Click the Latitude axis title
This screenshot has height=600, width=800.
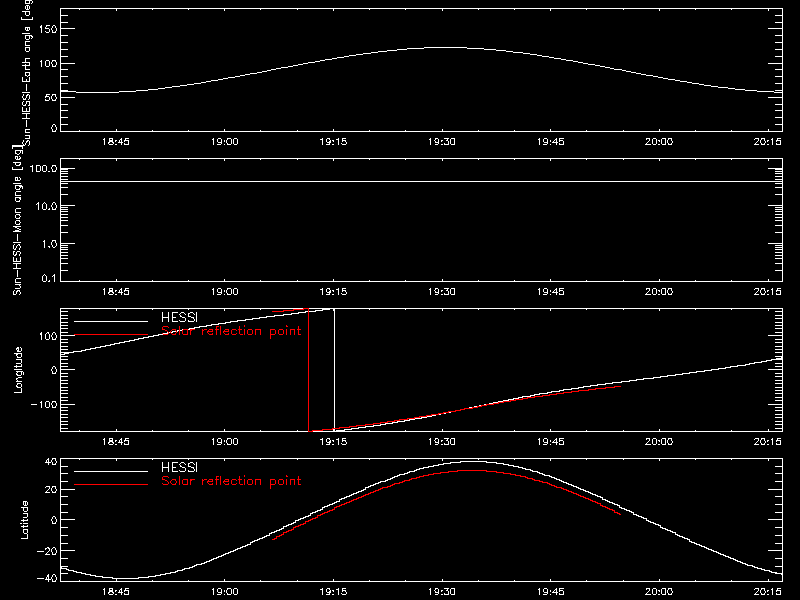[x=24, y=520]
